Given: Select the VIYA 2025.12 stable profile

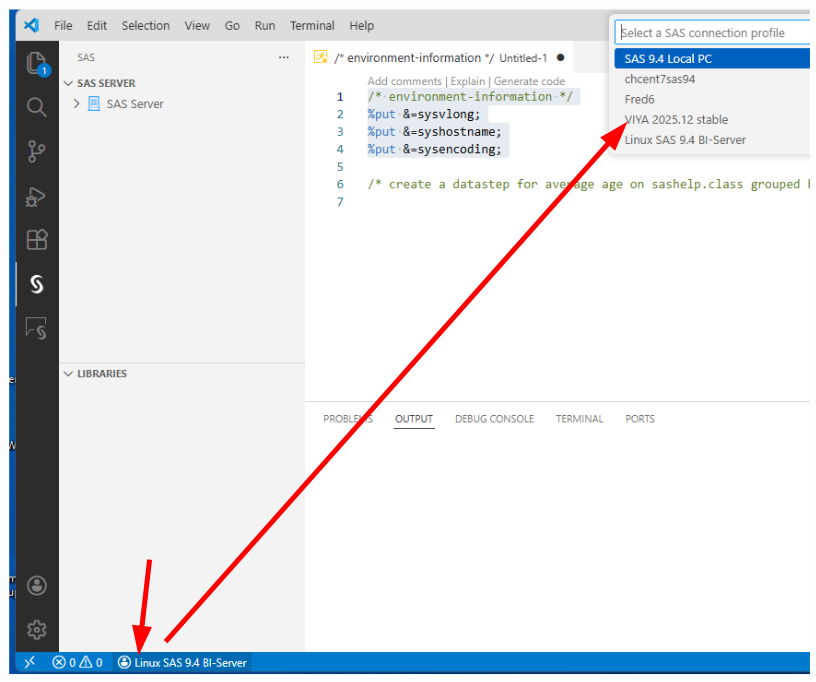Looking at the screenshot, I should (712, 120).
